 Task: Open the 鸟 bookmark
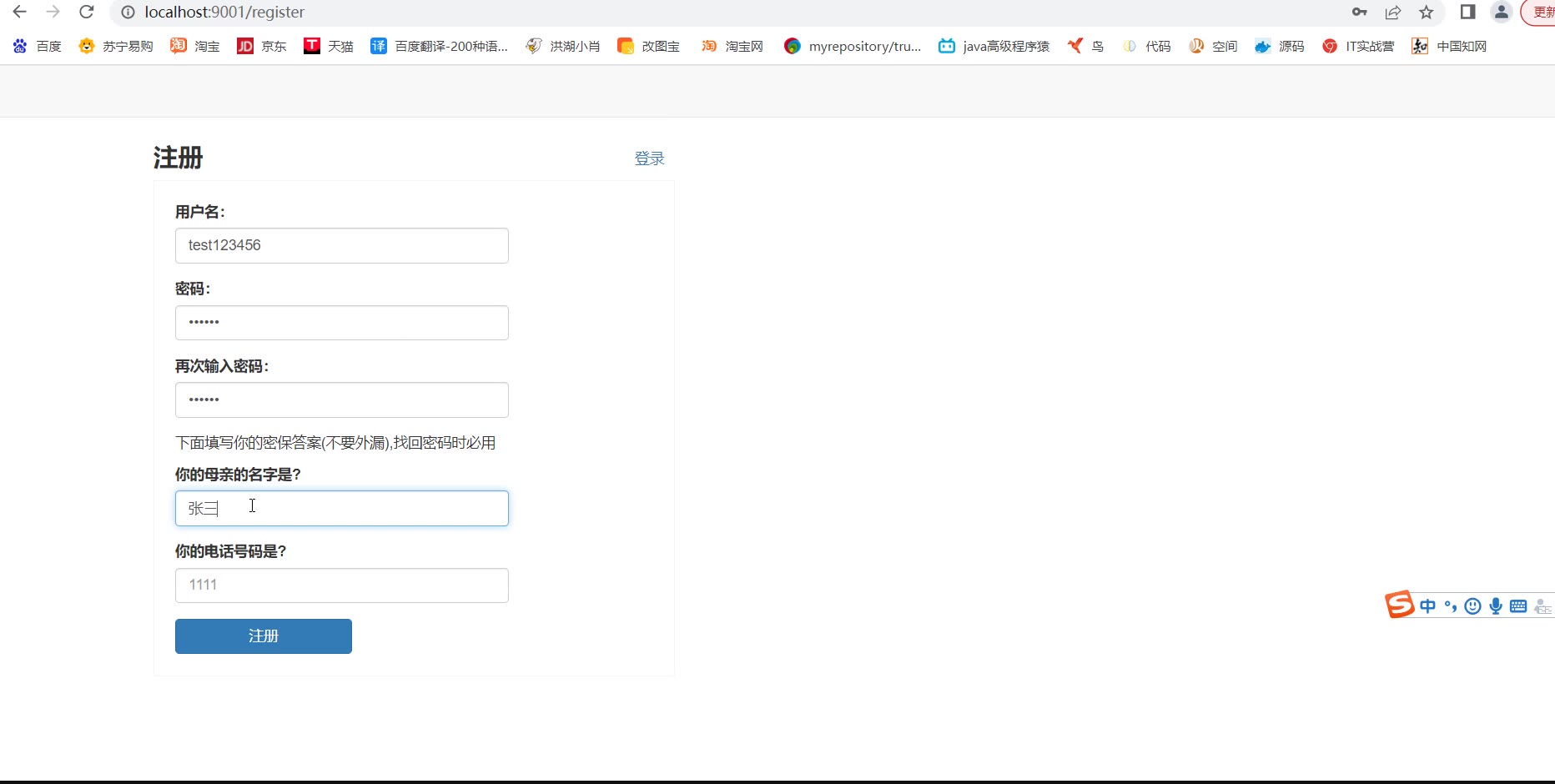tap(1085, 46)
